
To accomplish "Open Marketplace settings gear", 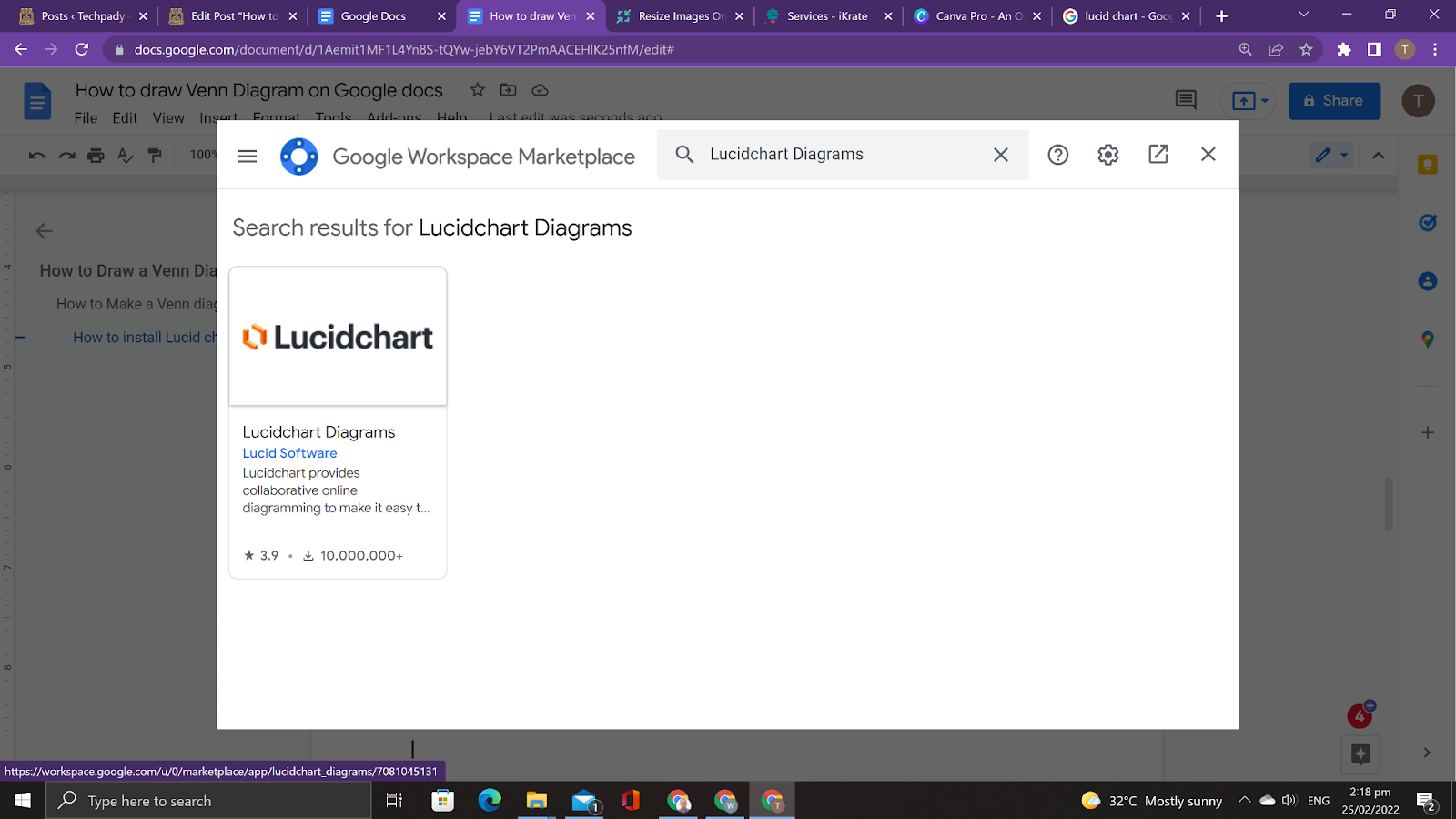I will pos(1107,155).
